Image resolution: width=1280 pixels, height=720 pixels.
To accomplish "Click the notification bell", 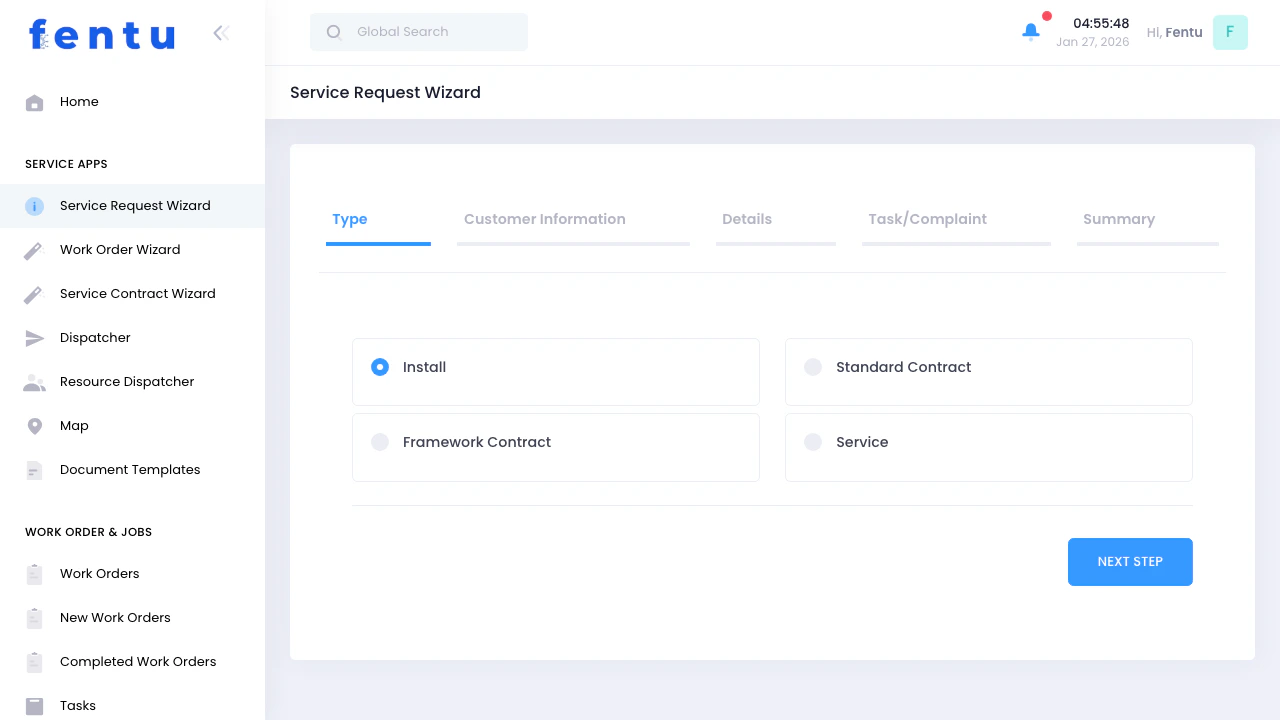I will point(1031,31).
